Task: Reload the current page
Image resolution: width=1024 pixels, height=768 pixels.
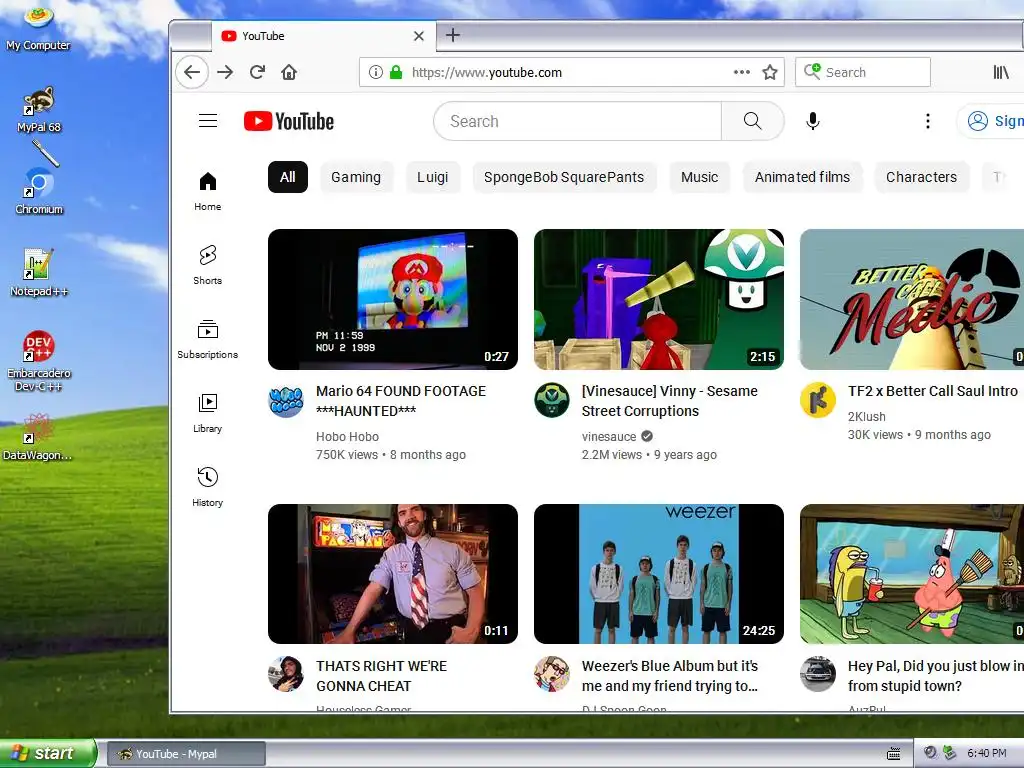Action: [x=257, y=72]
